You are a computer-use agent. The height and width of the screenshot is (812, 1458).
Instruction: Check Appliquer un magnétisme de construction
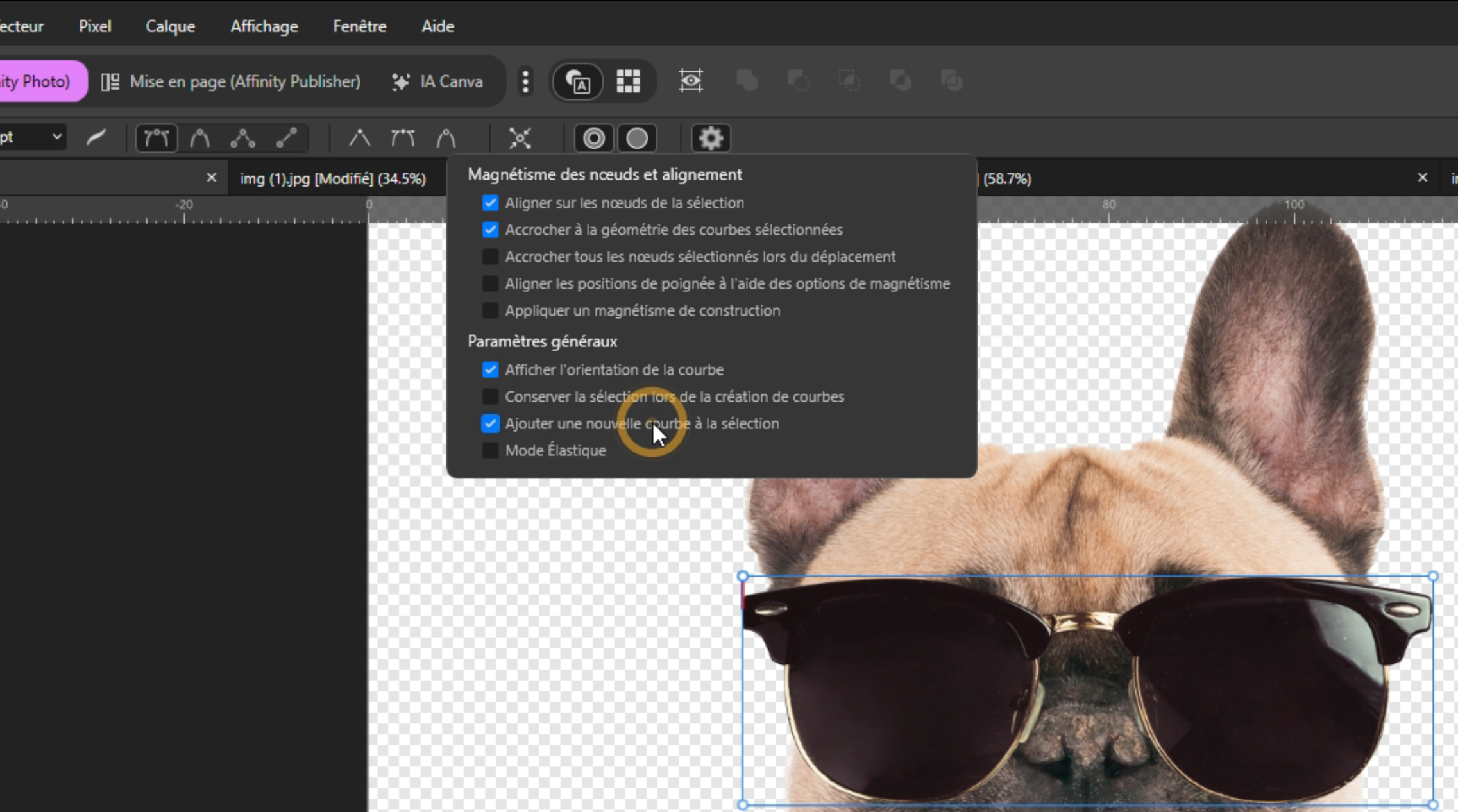pyautogui.click(x=490, y=310)
